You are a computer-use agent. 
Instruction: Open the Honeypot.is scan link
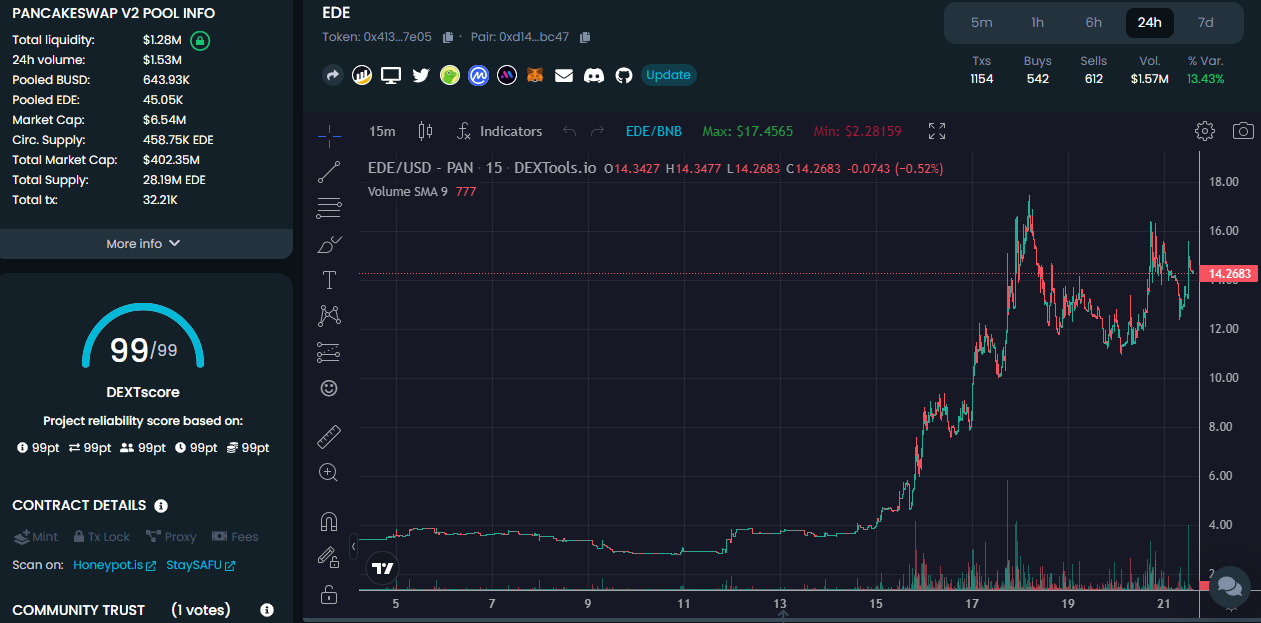tap(114, 566)
